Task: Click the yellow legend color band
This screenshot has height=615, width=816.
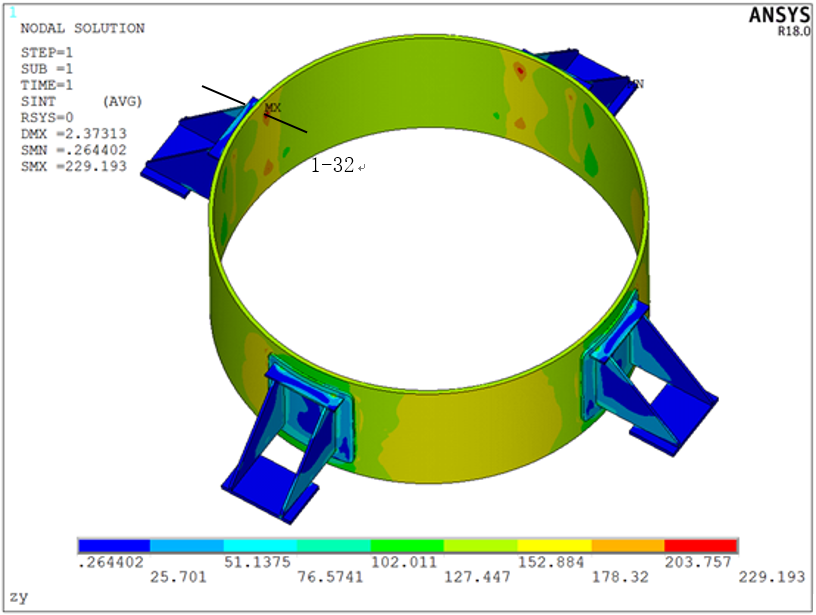Action: (x=555, y=546)
